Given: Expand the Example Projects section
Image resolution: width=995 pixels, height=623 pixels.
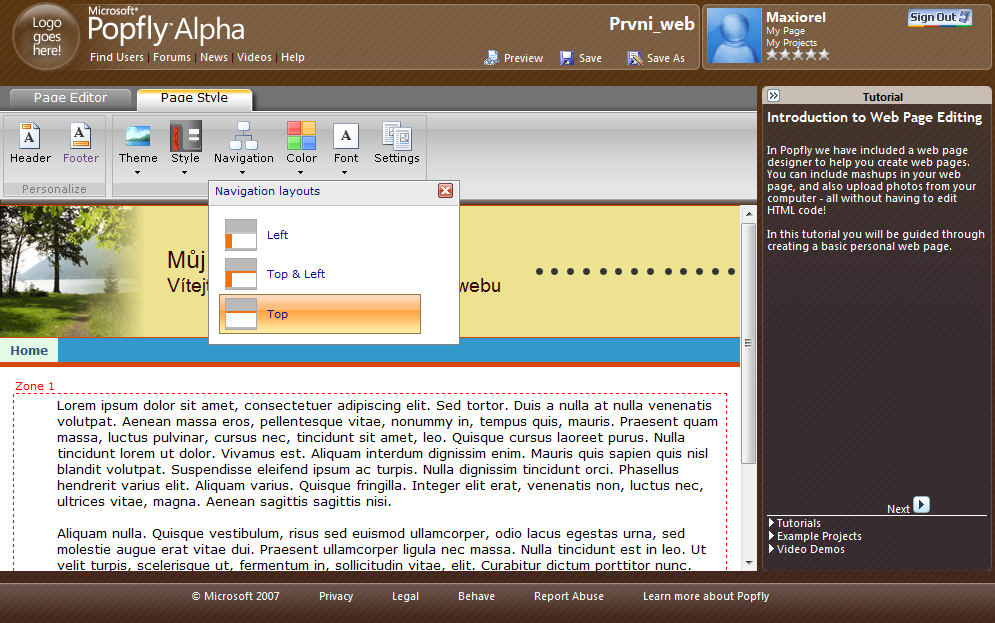Looking at the screenshot, I should [818, 536].
